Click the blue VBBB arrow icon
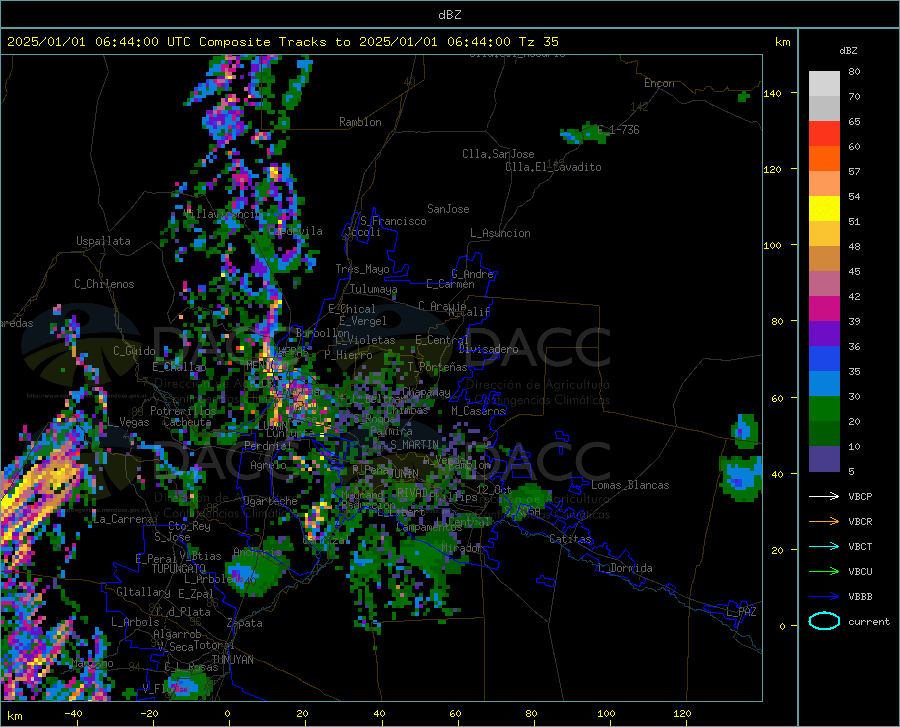 pyautogui.click(x=824, y=597)
